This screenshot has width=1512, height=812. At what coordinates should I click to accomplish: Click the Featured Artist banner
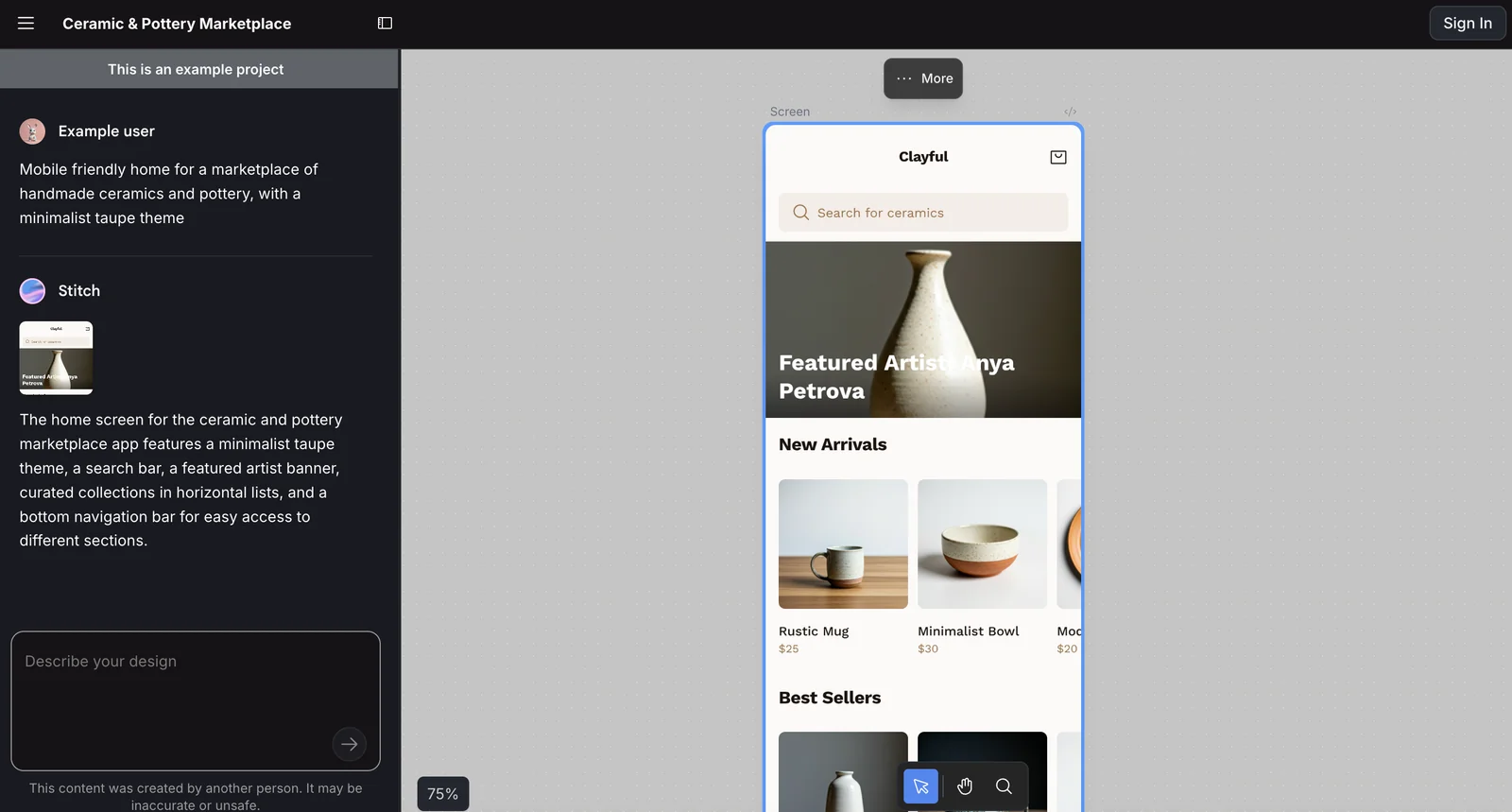coord(922,329)
